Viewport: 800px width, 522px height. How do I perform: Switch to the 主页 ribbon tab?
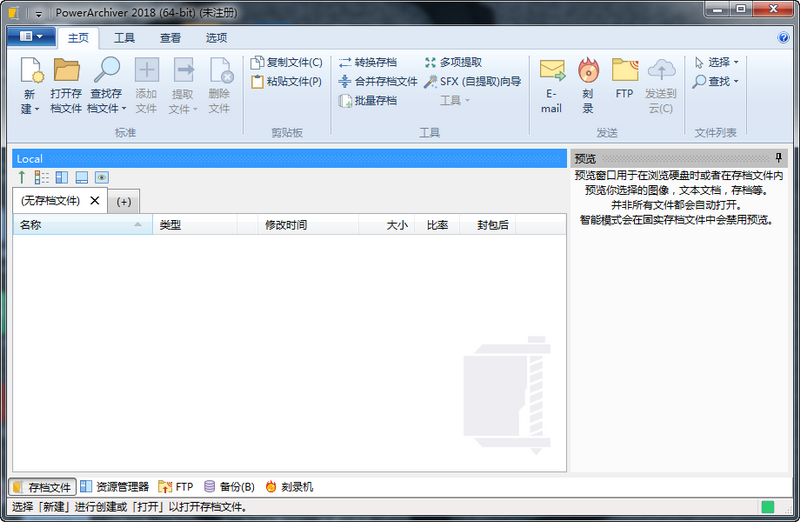tap(78, 38)
